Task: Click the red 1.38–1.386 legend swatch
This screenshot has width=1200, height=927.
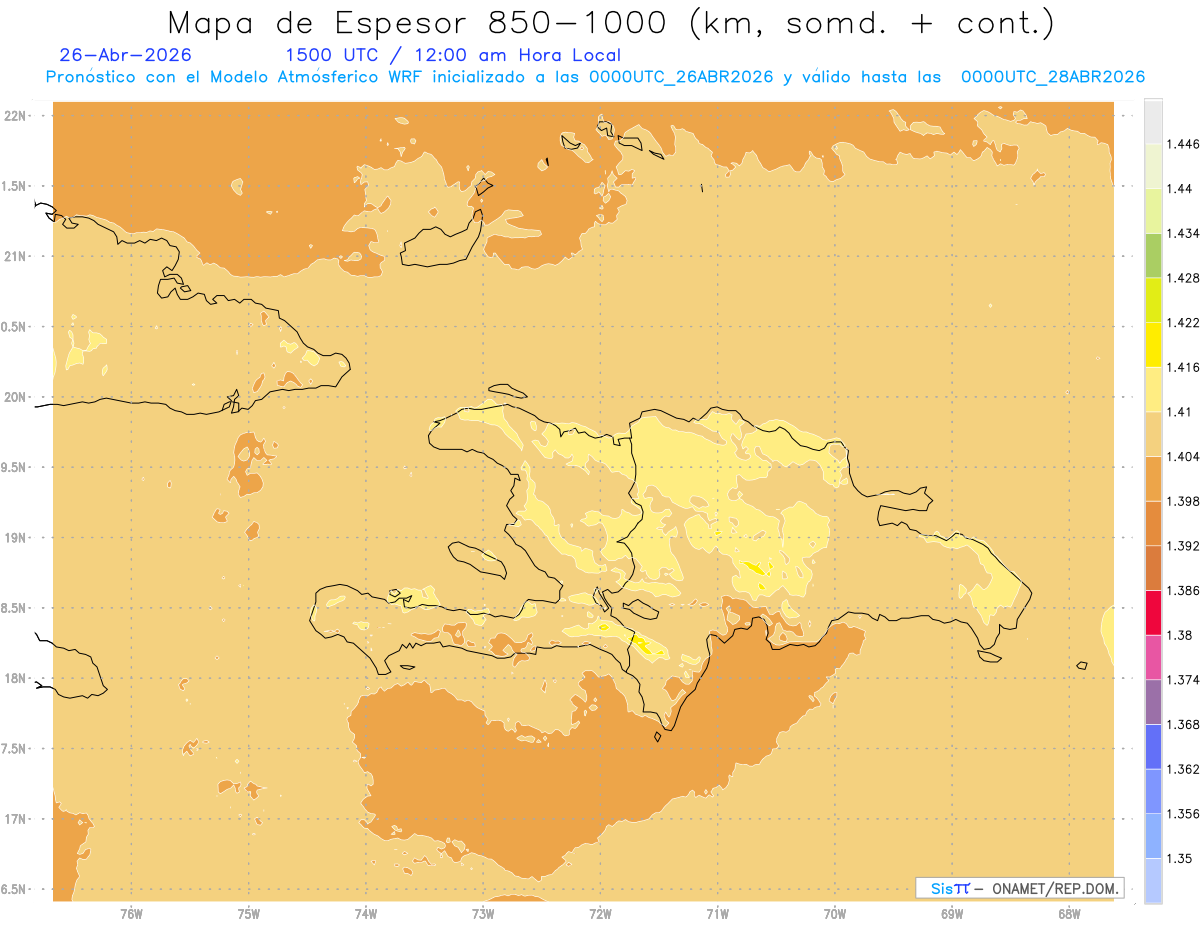Action: (1153, 612)
